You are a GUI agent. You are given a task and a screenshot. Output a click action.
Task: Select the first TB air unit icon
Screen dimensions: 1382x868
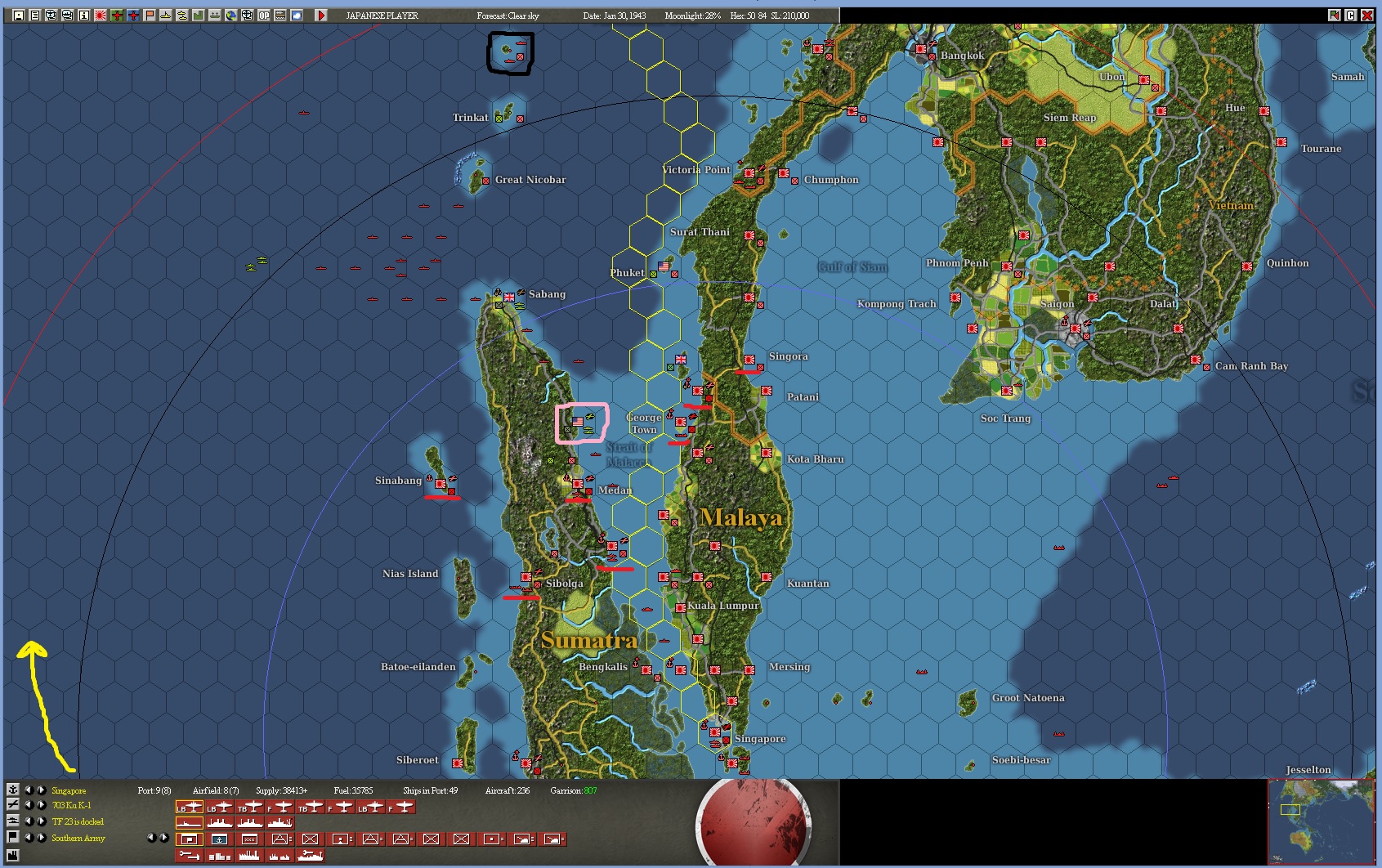[249, 807]
